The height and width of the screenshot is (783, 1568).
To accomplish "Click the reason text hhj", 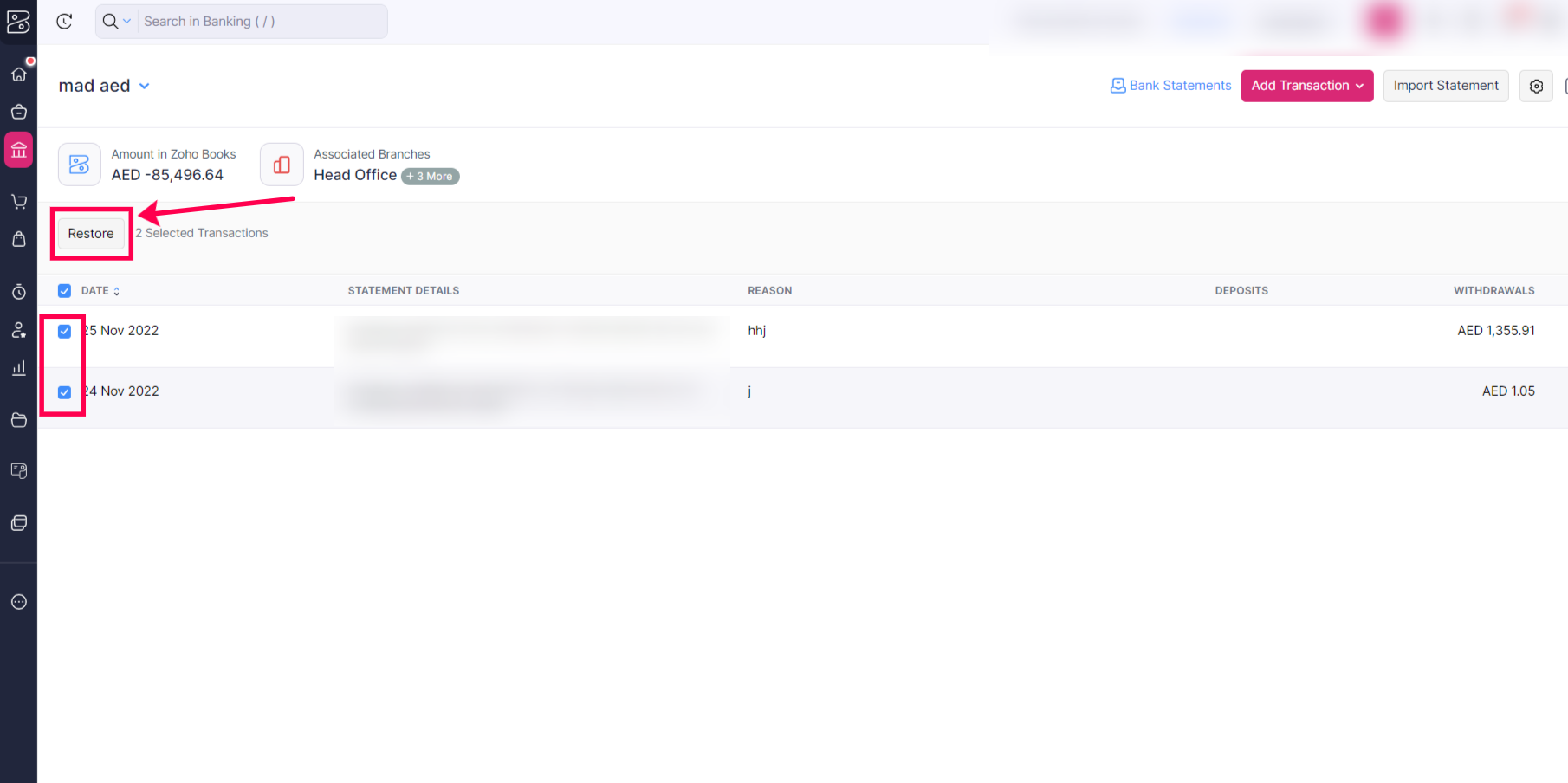I will point(757,331).
